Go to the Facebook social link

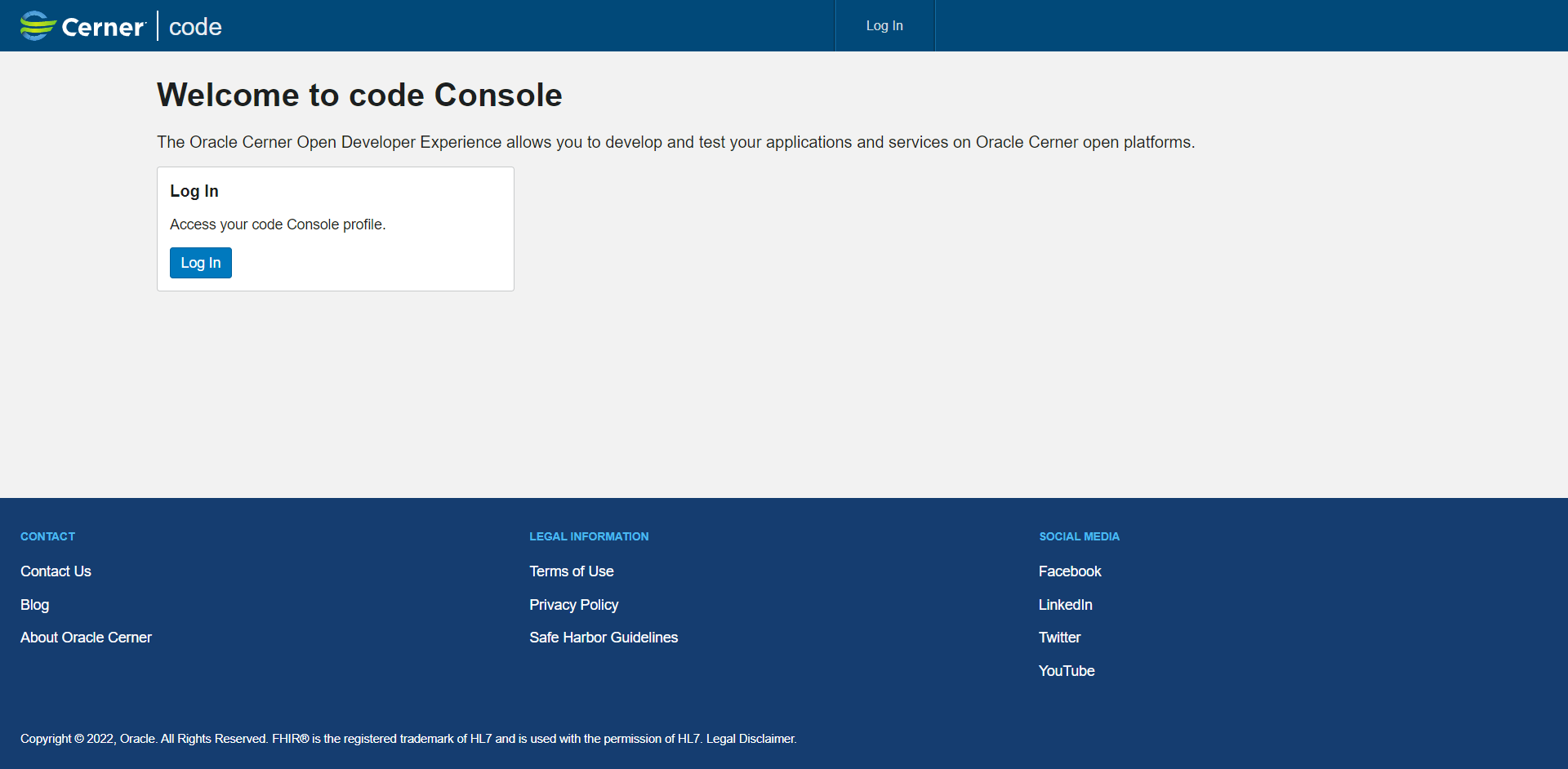[x=1070, y=571]
